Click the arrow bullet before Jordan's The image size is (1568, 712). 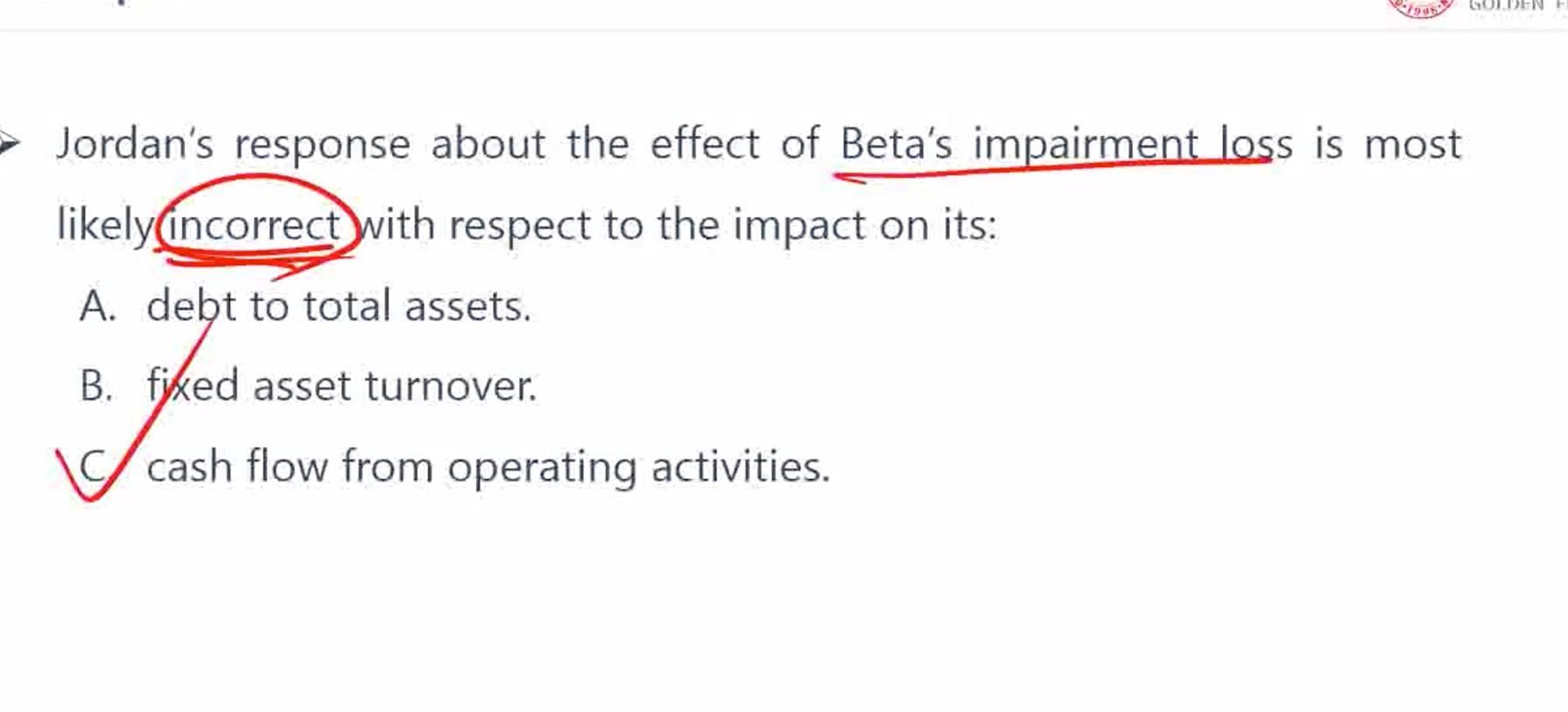[x=9, y=143]
